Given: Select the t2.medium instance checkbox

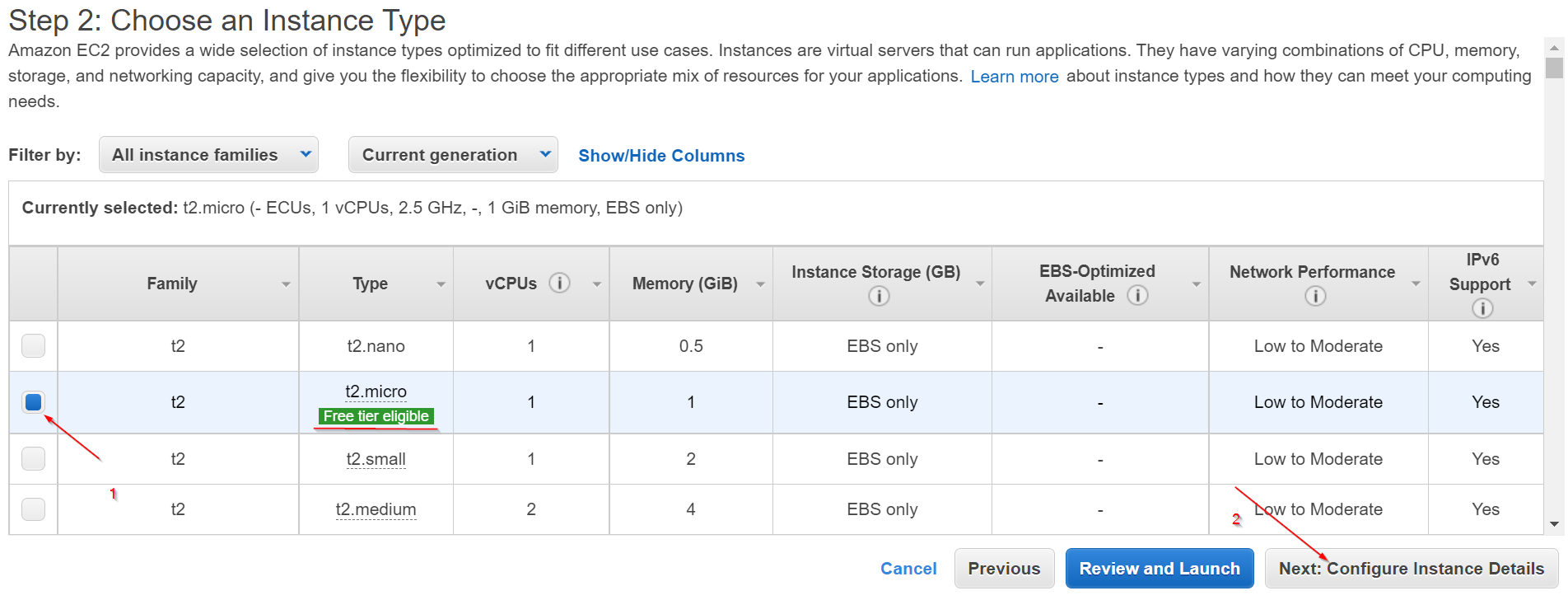Looking at the screenshot, I should (x=33, y=509).
